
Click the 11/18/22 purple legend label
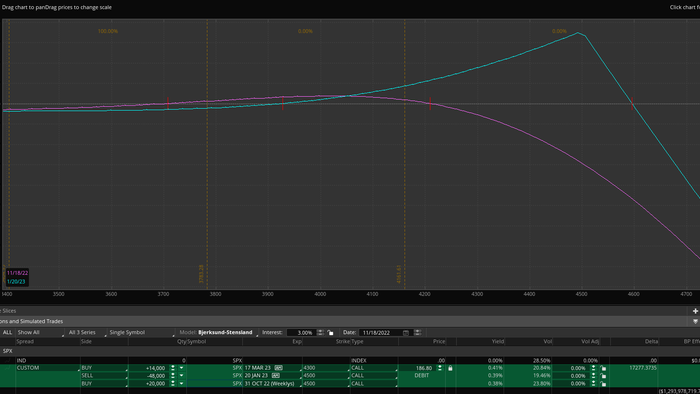tap(17, 273)
